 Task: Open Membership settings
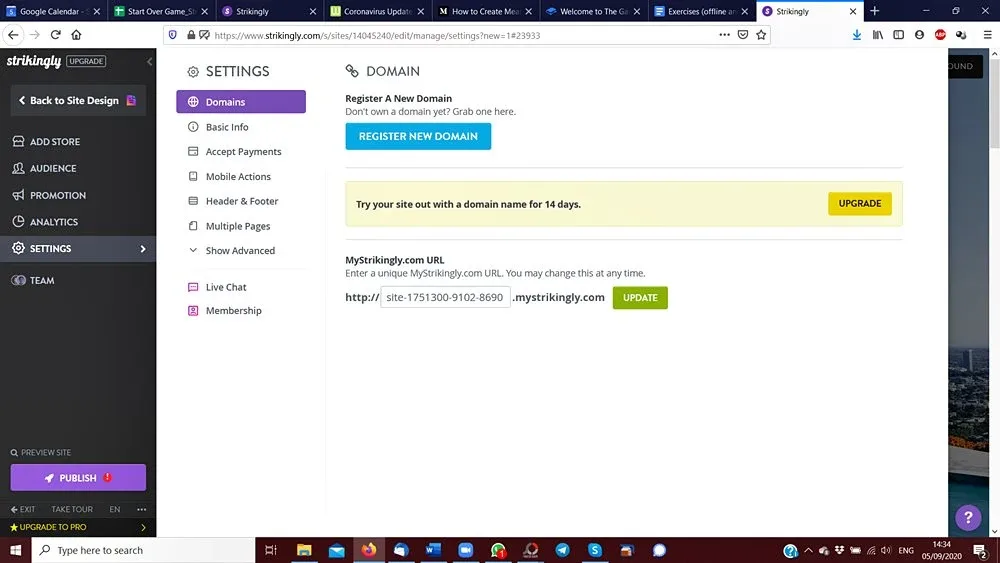233,311
